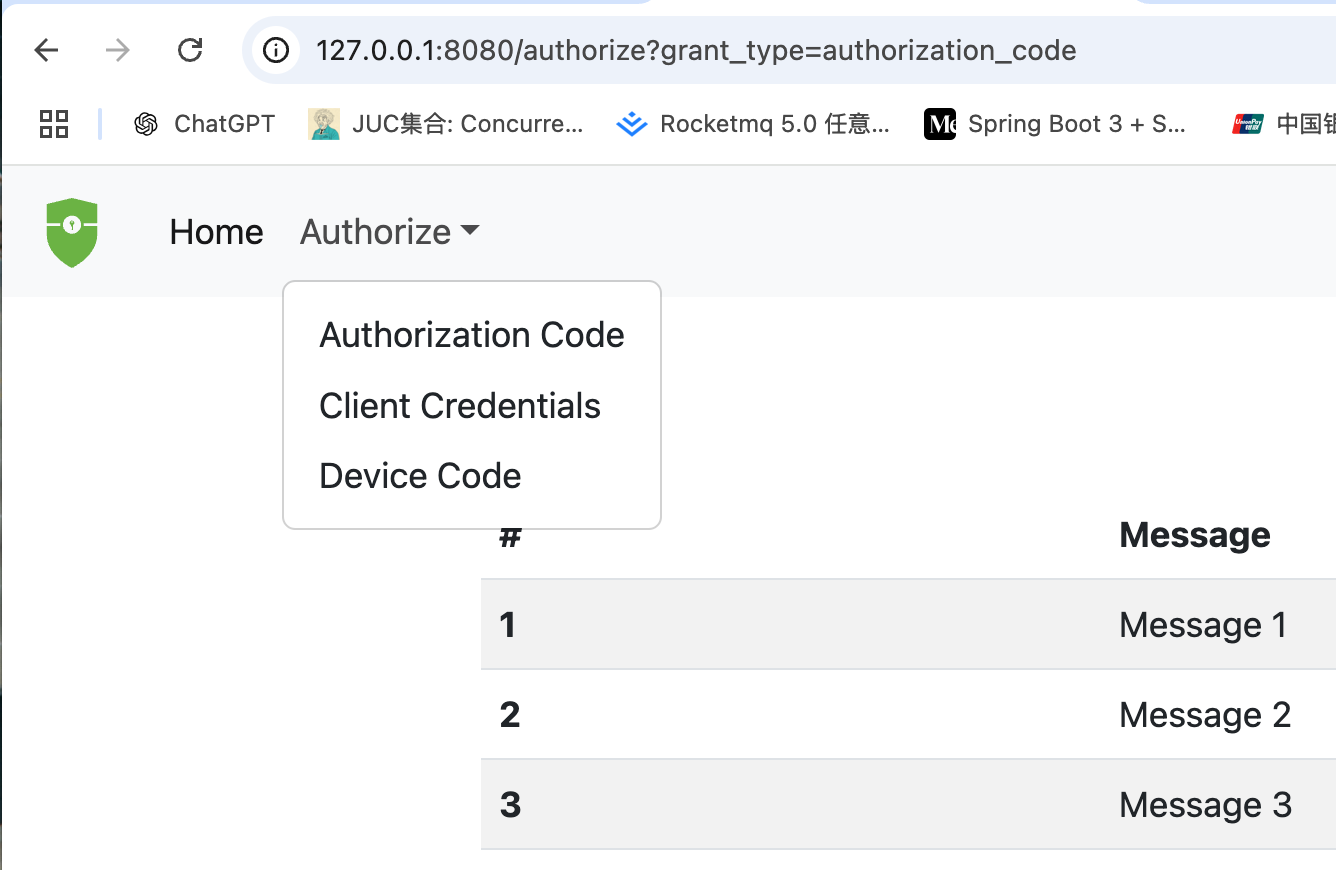
Task: Select the Message 2 table row
Action: tap(900, 714)
